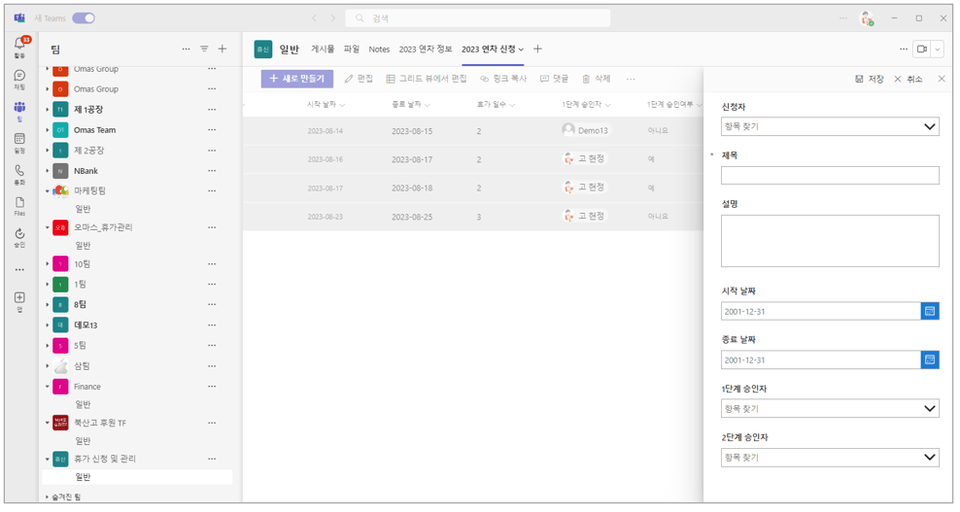Click 댓글 in the toolbar
This screenshot has width=960, height=512.
coord(554,79)
